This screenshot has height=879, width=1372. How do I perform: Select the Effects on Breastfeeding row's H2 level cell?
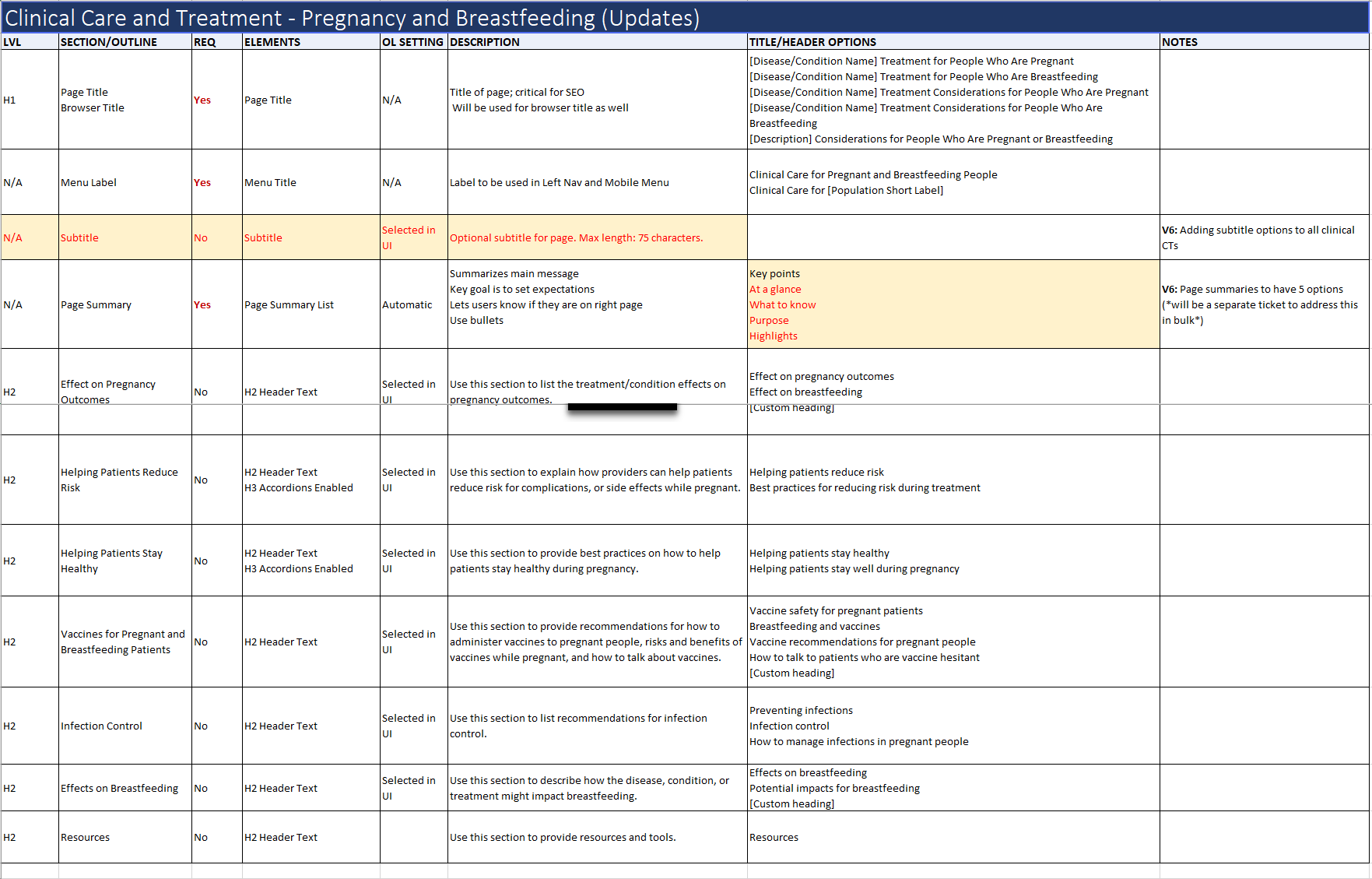(30, 788)
